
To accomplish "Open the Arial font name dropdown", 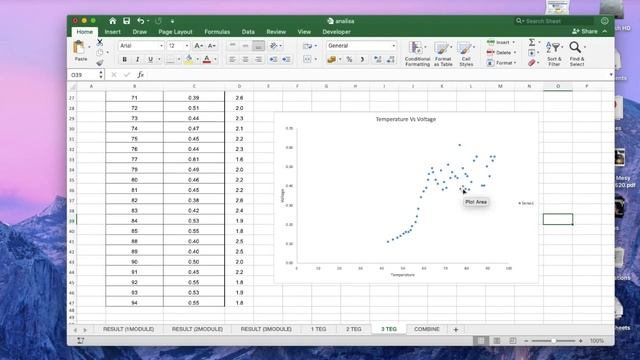I will pos(161,46).
